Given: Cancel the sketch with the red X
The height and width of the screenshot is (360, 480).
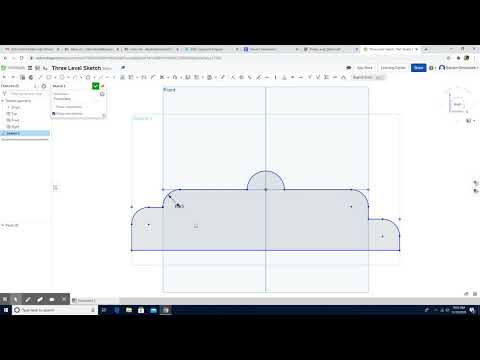Looking at the screenshot, I should (103, 86).
